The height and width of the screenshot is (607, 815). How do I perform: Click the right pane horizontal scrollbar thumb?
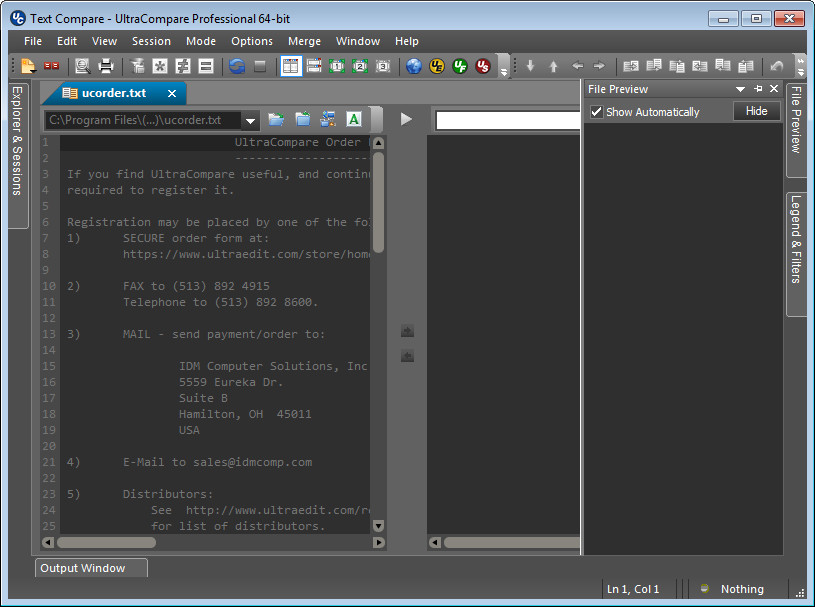point(511,543)
